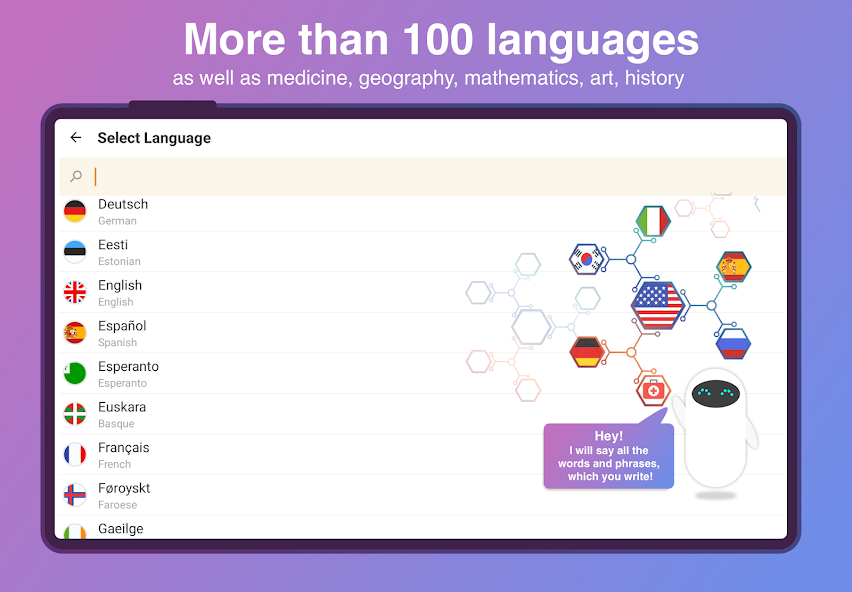This screenshot has height=592, width=852.
Task: Tap the white robot mascot
Action: click(717, 418)
